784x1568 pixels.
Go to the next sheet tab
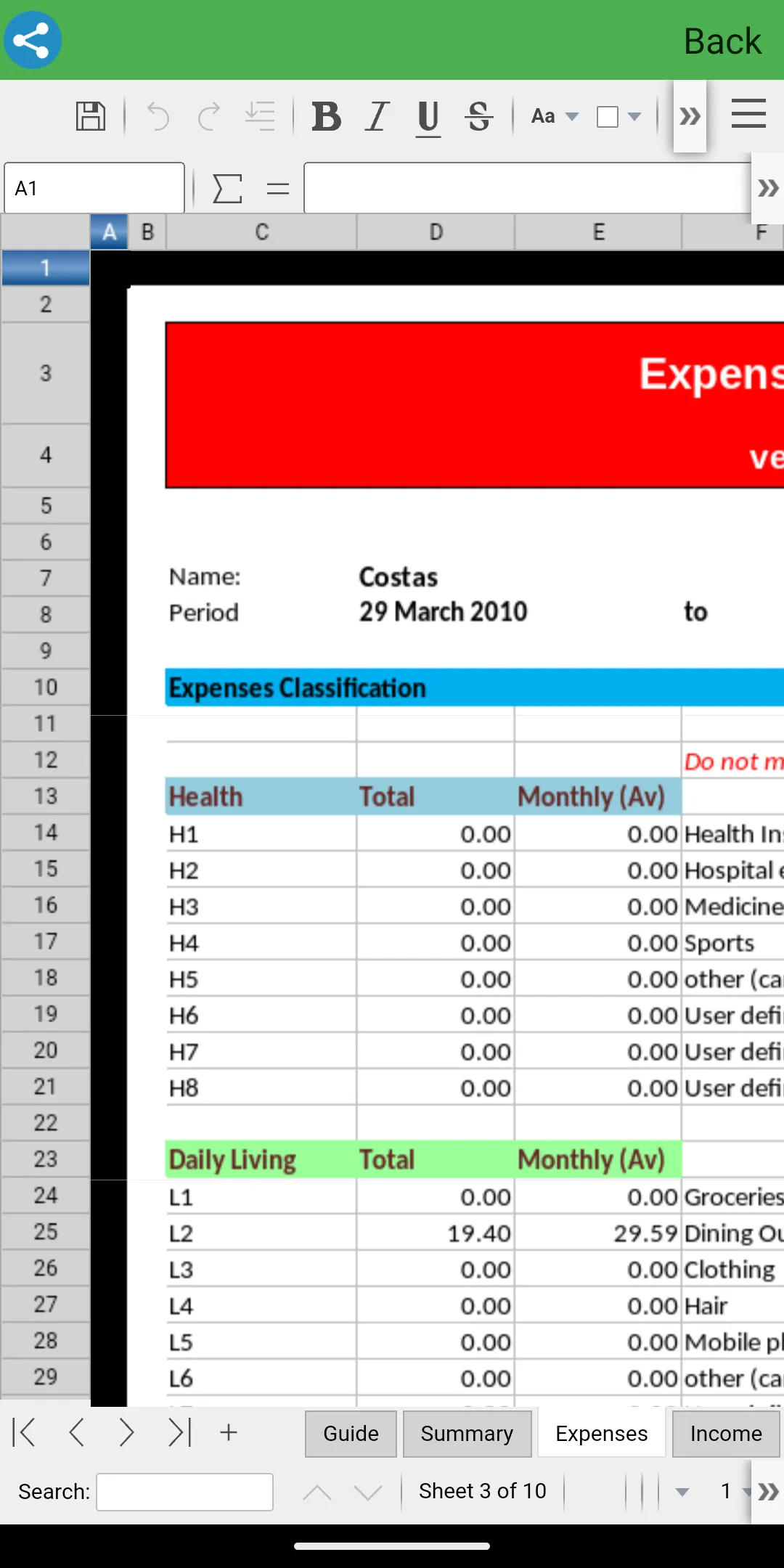(x=126, y=1433)
